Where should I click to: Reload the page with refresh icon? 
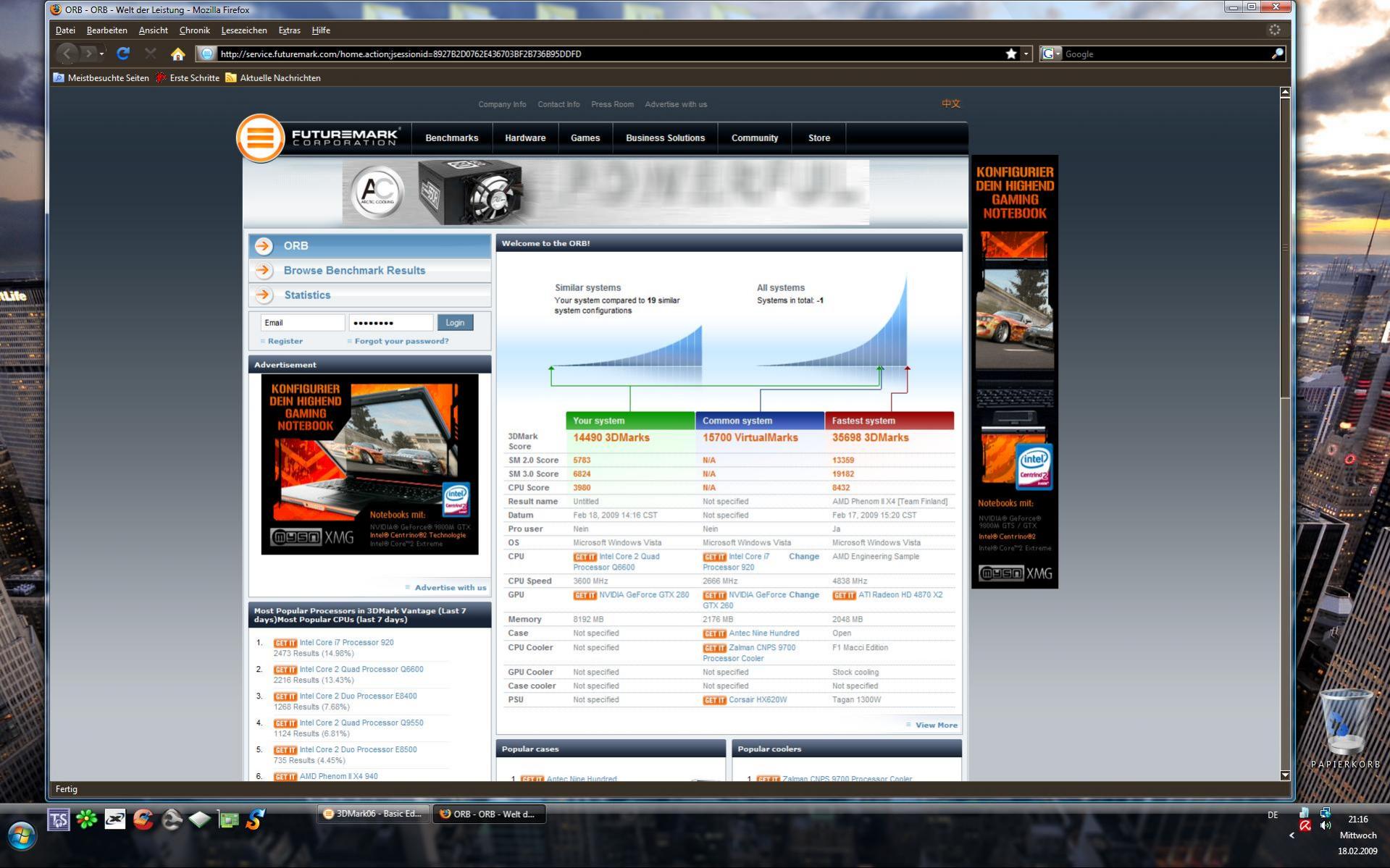123,54
